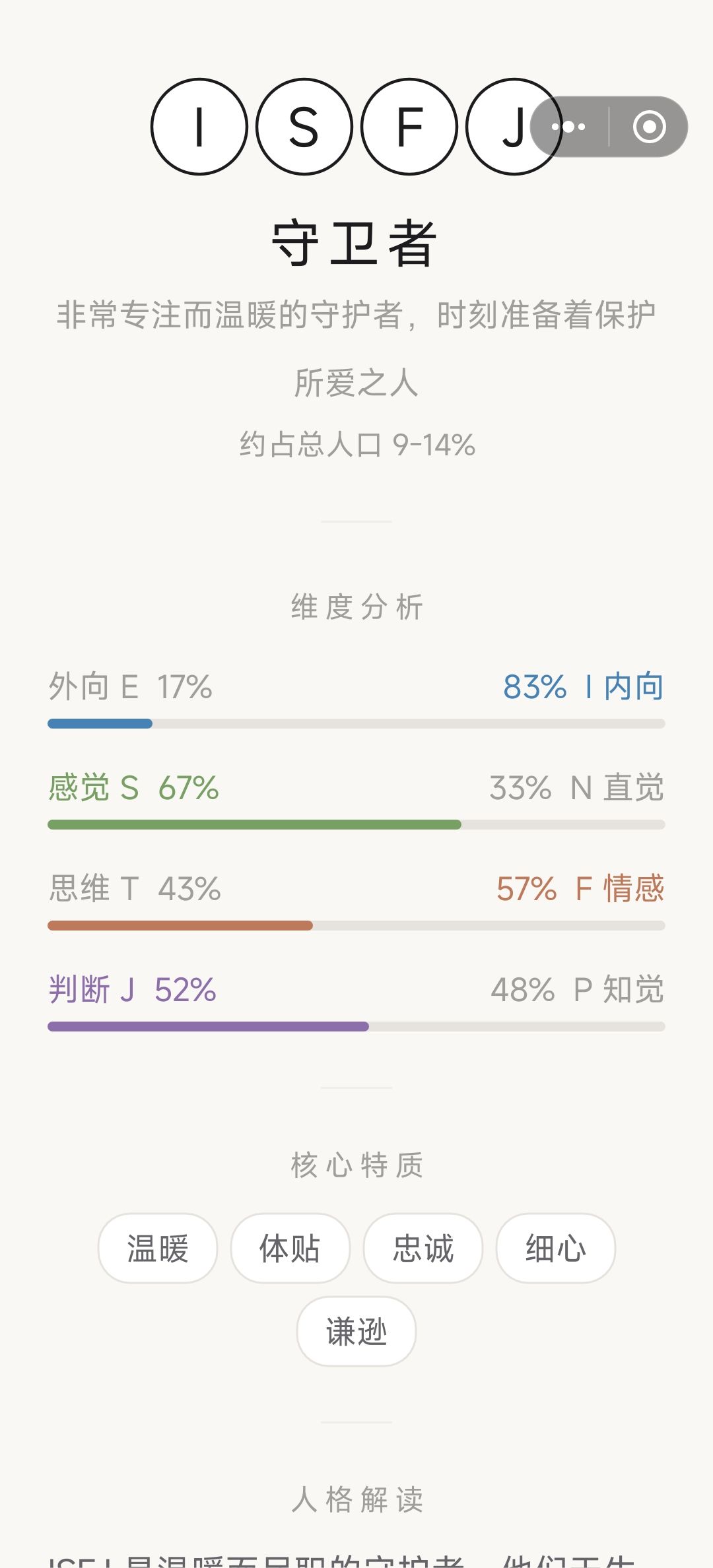
Task: Tap the 维度分析 section heading
Action: click(x=356, y=607)
